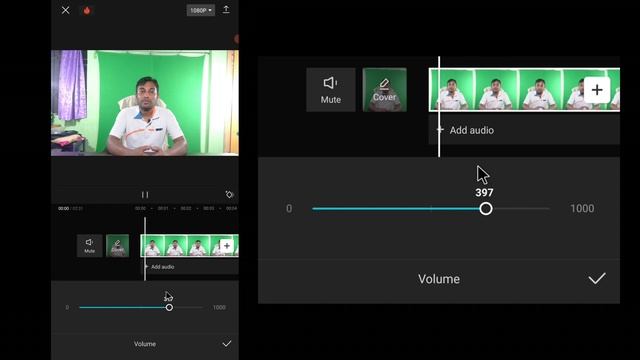The image size is (640, 360).
Task: Tap the red flame icon at top
Action: click(87, 10)
